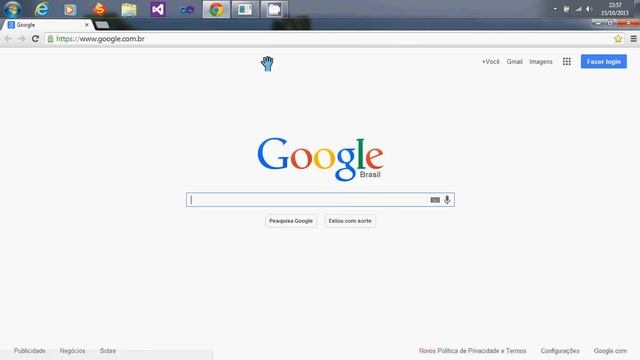Open the blue binoculars-style taskbar icon
Image resolution: width=640 pixels, height=360 pixels.
(x=187, y=9)
